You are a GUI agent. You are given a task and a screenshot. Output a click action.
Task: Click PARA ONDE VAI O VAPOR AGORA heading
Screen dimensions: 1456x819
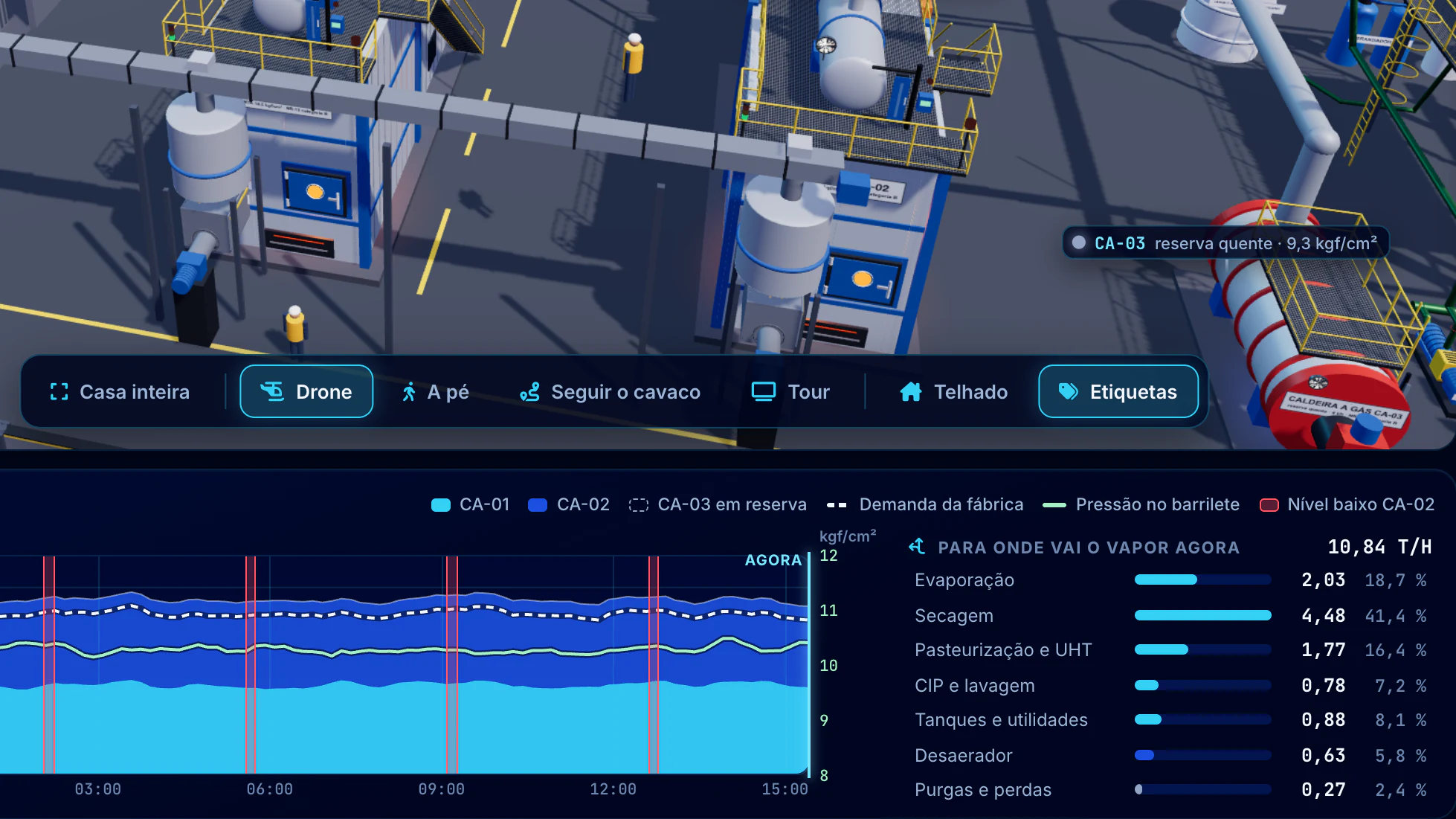1089,547
